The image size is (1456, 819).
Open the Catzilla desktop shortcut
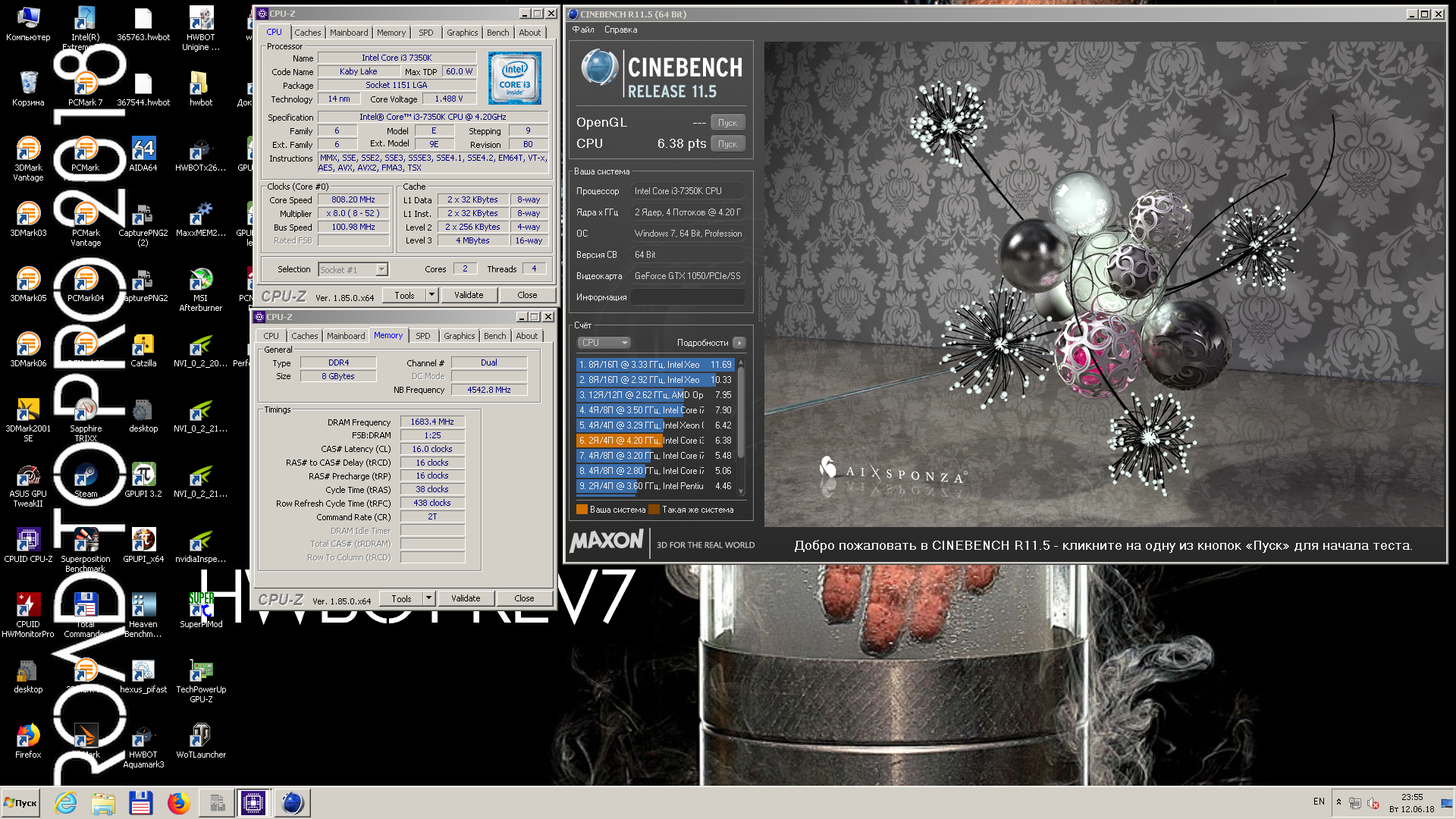tap(143, 350)
